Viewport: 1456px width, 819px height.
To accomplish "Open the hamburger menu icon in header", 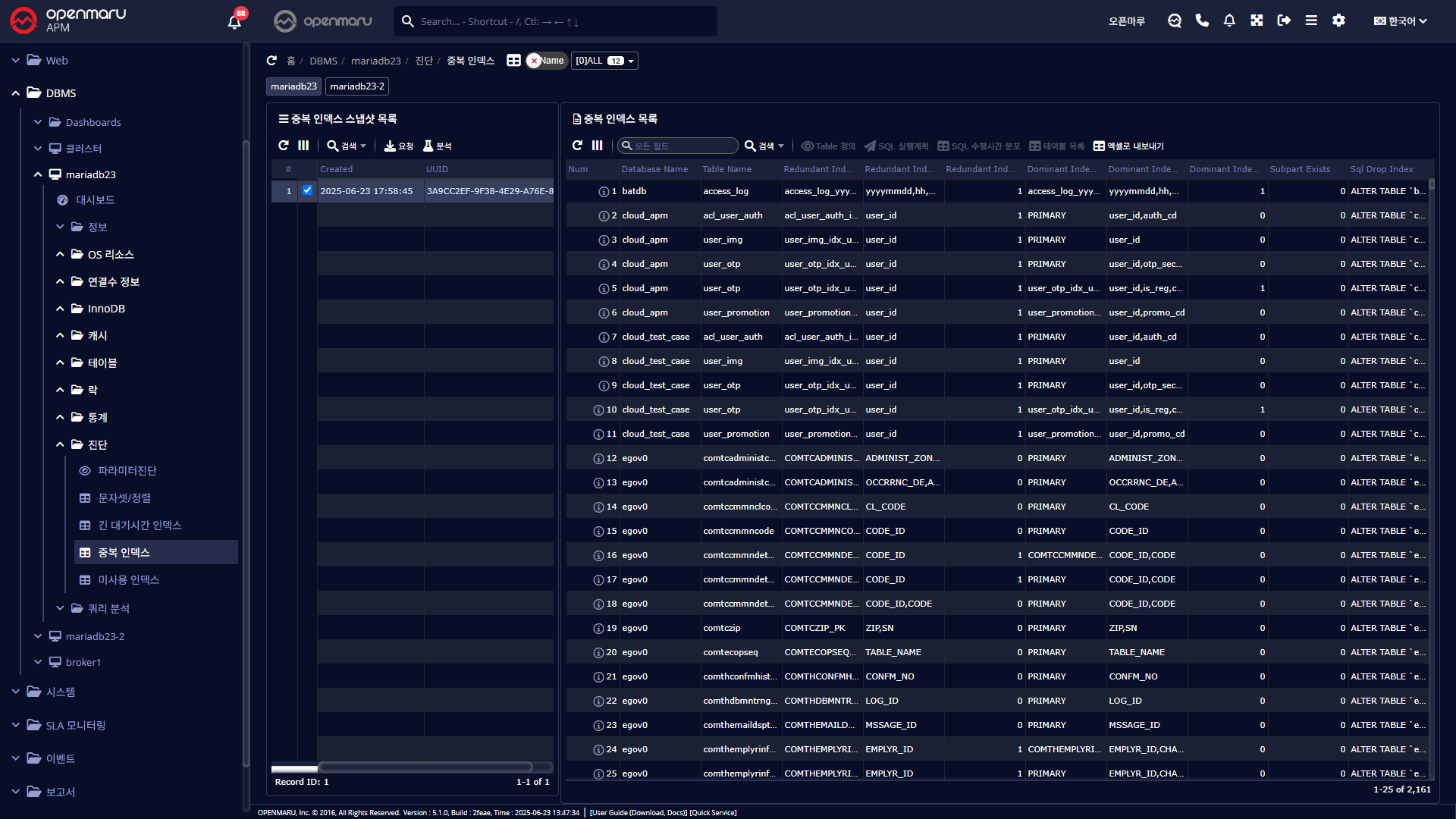I will 1311,20.
